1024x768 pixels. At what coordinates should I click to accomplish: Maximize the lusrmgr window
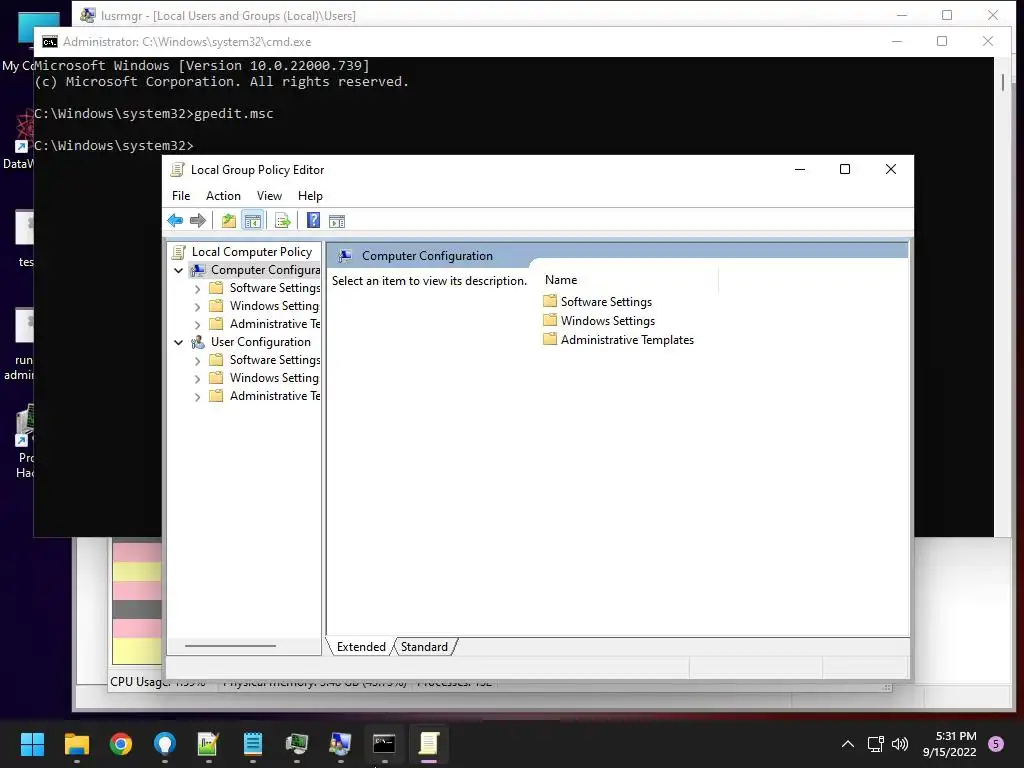point(947,15)
